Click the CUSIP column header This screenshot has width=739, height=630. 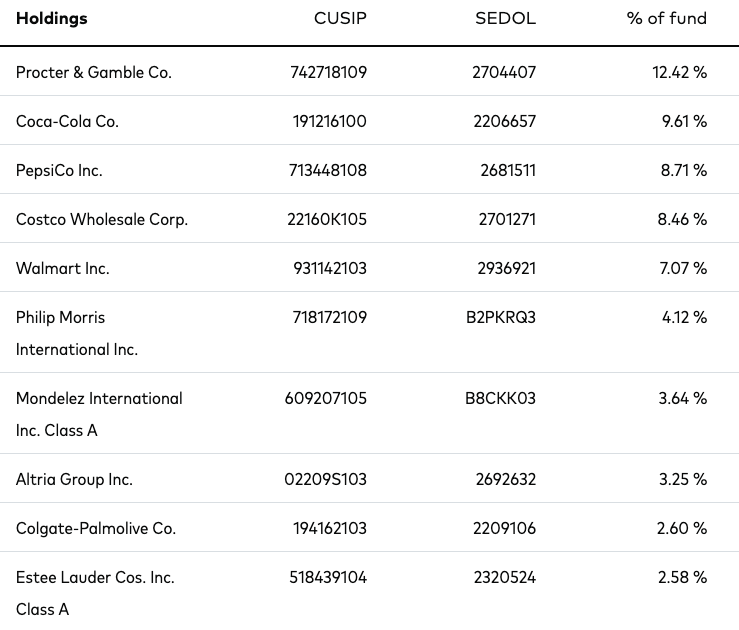click(340, 18)
